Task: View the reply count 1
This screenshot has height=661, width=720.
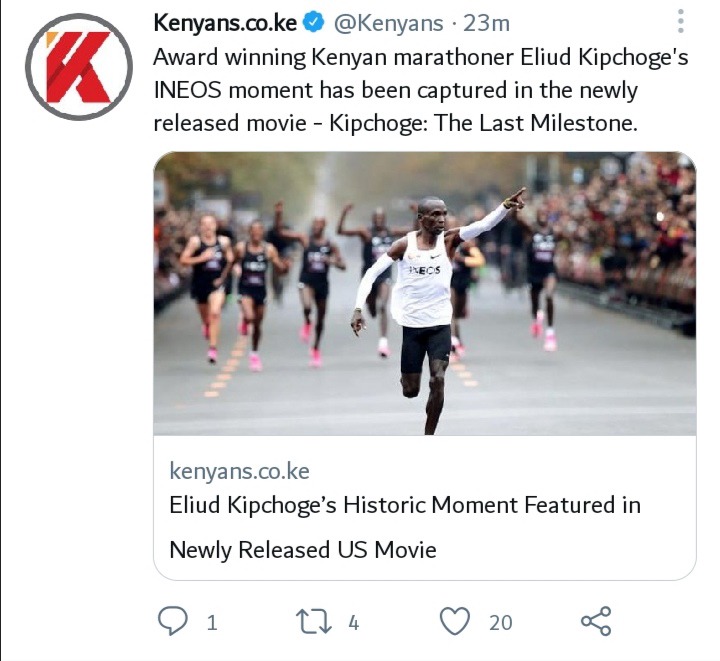Action: 212,623
